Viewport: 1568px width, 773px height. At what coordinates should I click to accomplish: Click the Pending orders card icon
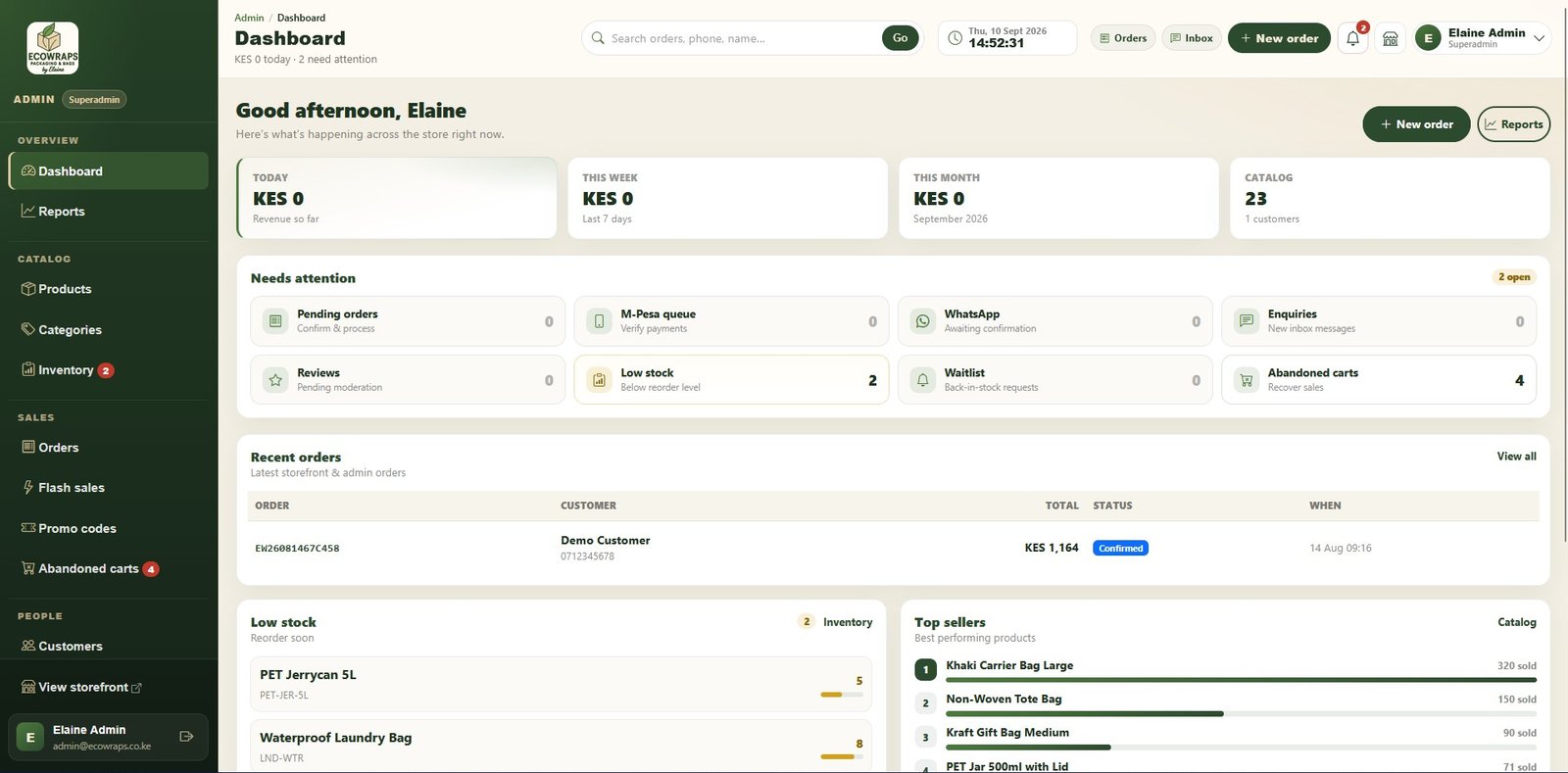point(275,321)
